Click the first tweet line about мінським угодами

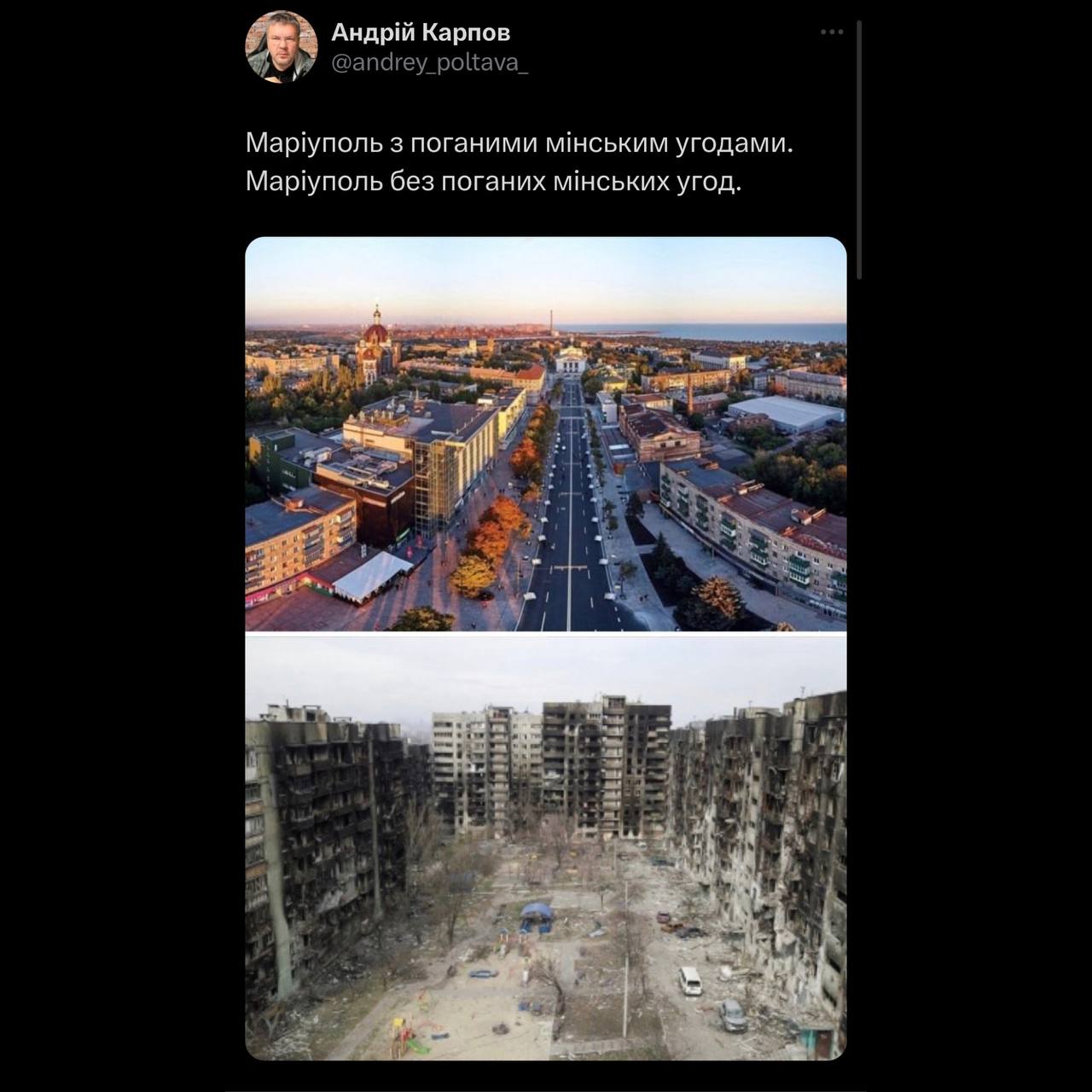520,142
